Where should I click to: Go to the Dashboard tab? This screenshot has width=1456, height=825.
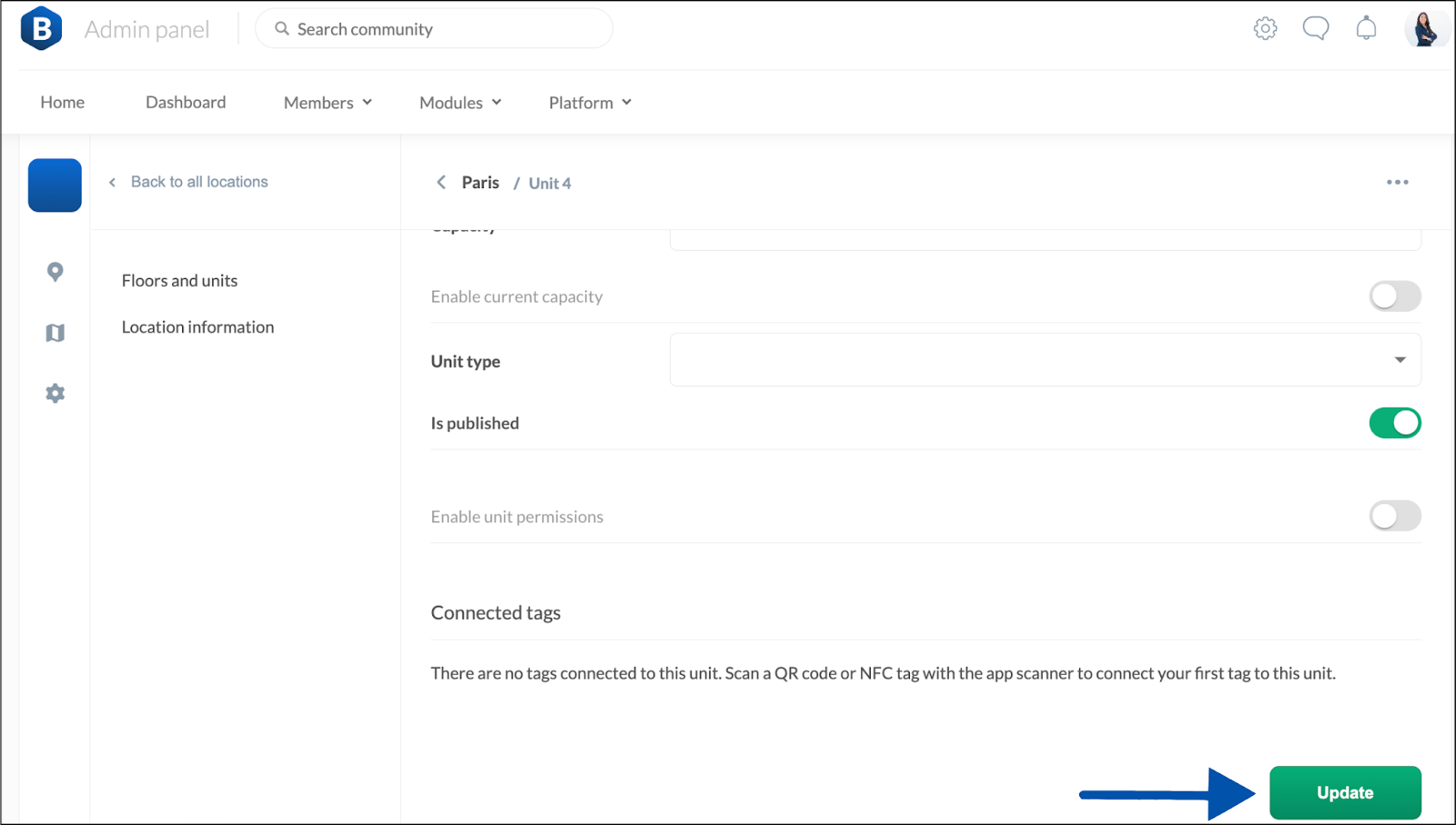(186, 103)
